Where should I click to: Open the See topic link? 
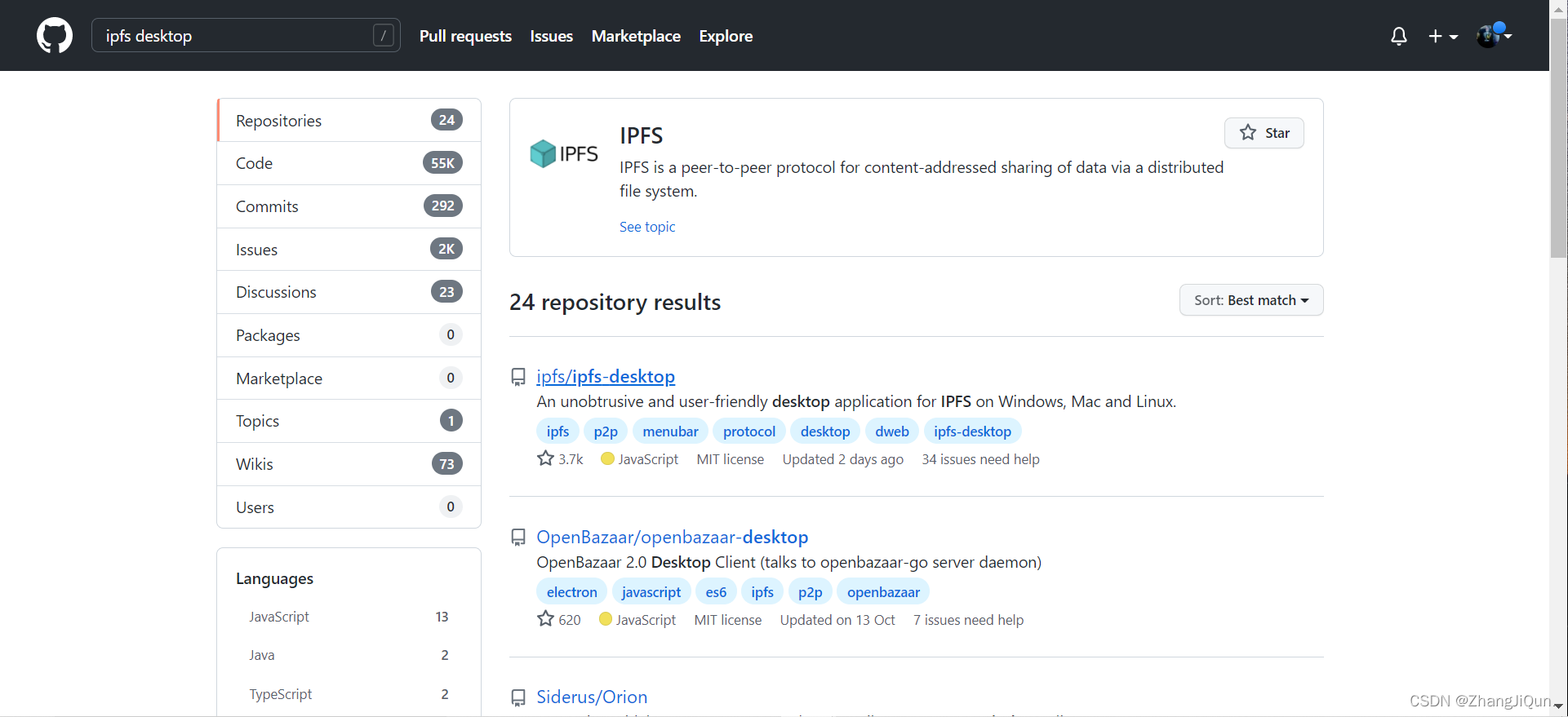647,227
